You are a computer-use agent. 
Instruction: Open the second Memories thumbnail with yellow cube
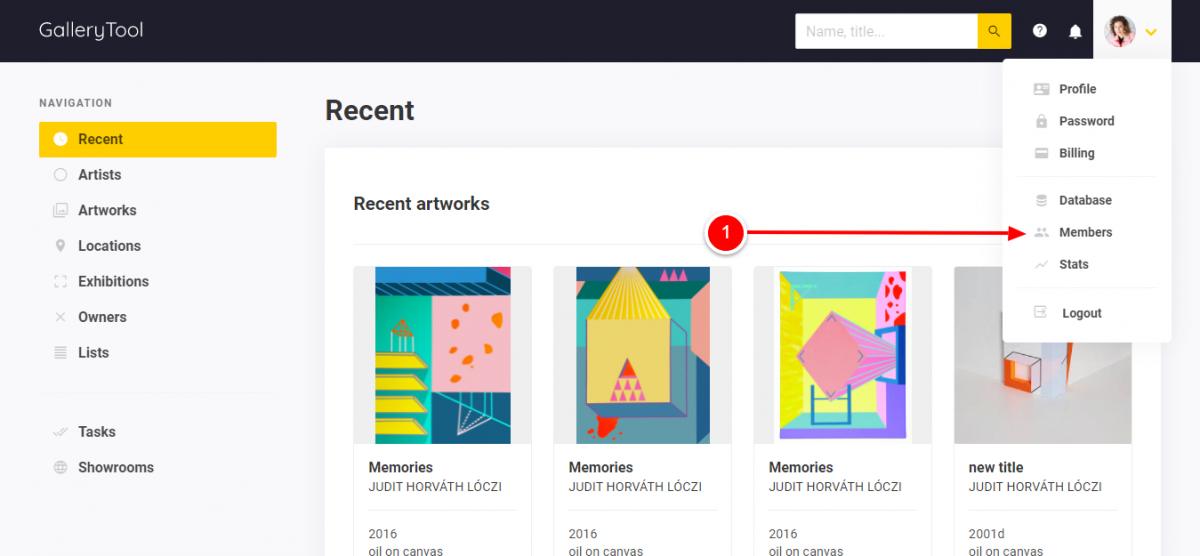pos(642,355)
